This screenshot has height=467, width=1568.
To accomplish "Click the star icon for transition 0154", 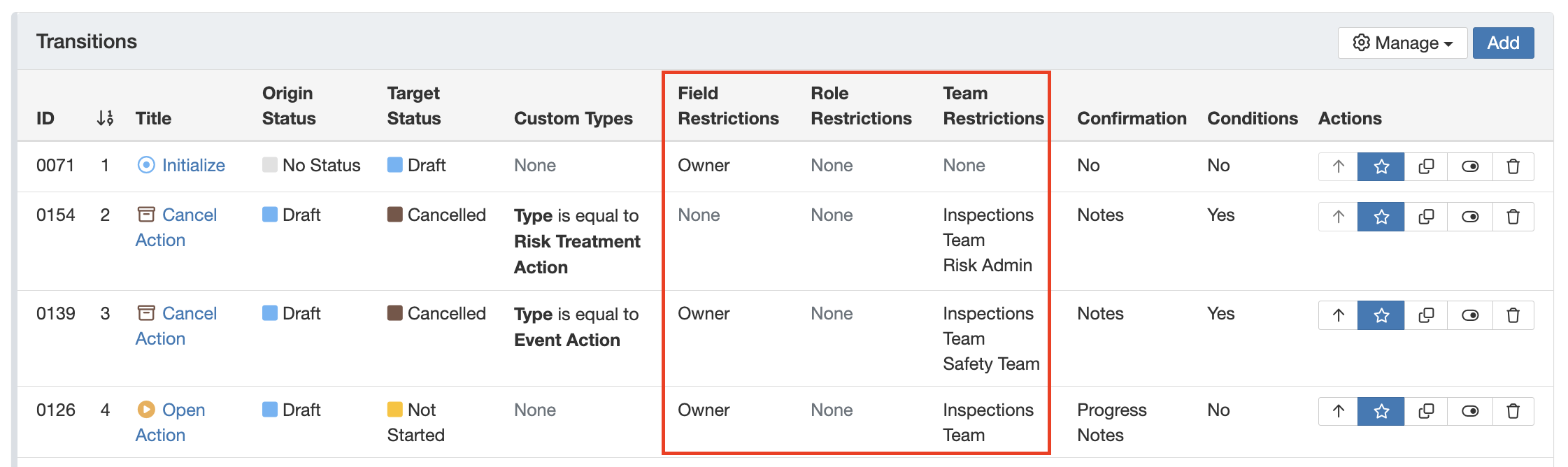I will click(x=1381, y=217).
